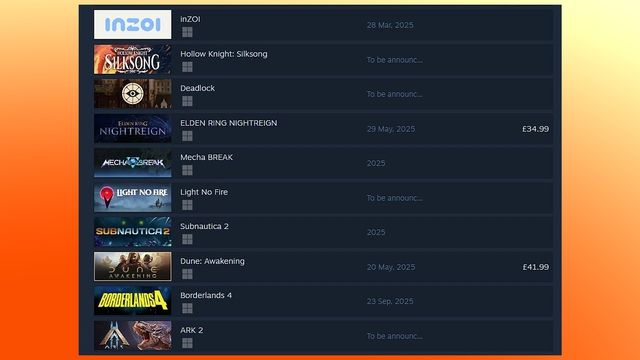
Task: Click the £41.99 price for Dune: Awakening
Action: point(536,267)
